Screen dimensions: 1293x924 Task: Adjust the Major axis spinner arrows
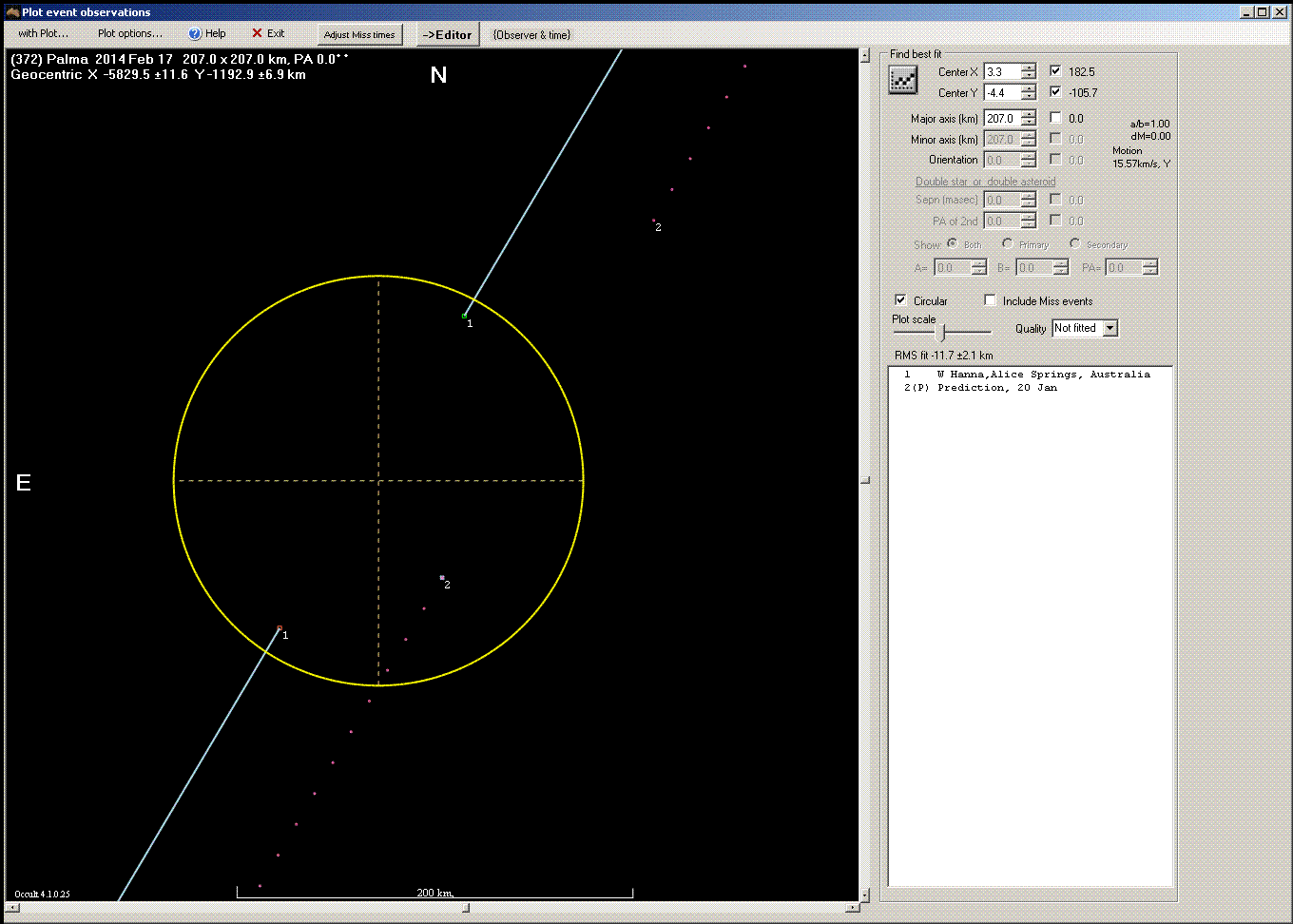[x=1029, y=119]
